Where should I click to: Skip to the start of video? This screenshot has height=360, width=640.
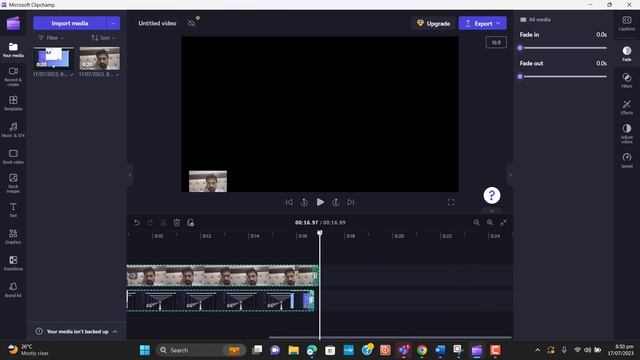(x=289, y=202)
